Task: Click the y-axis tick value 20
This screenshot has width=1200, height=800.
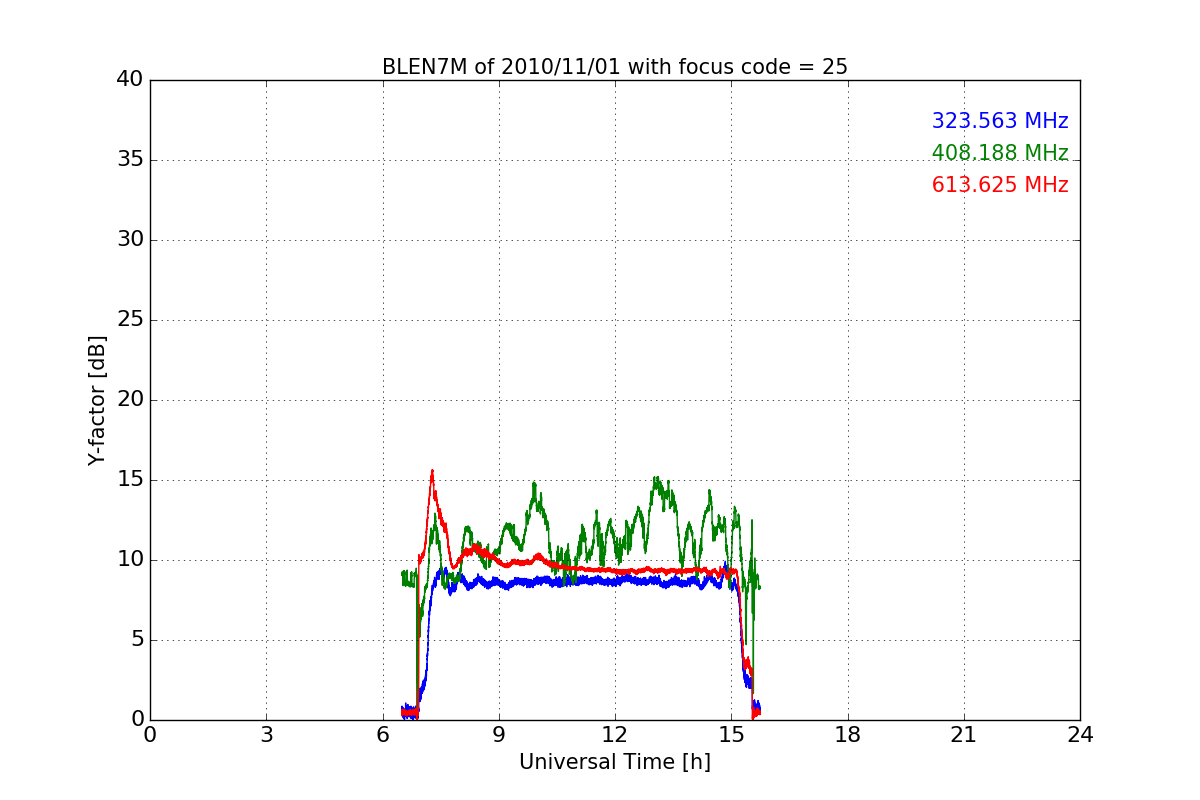Action: pos(129,400)
